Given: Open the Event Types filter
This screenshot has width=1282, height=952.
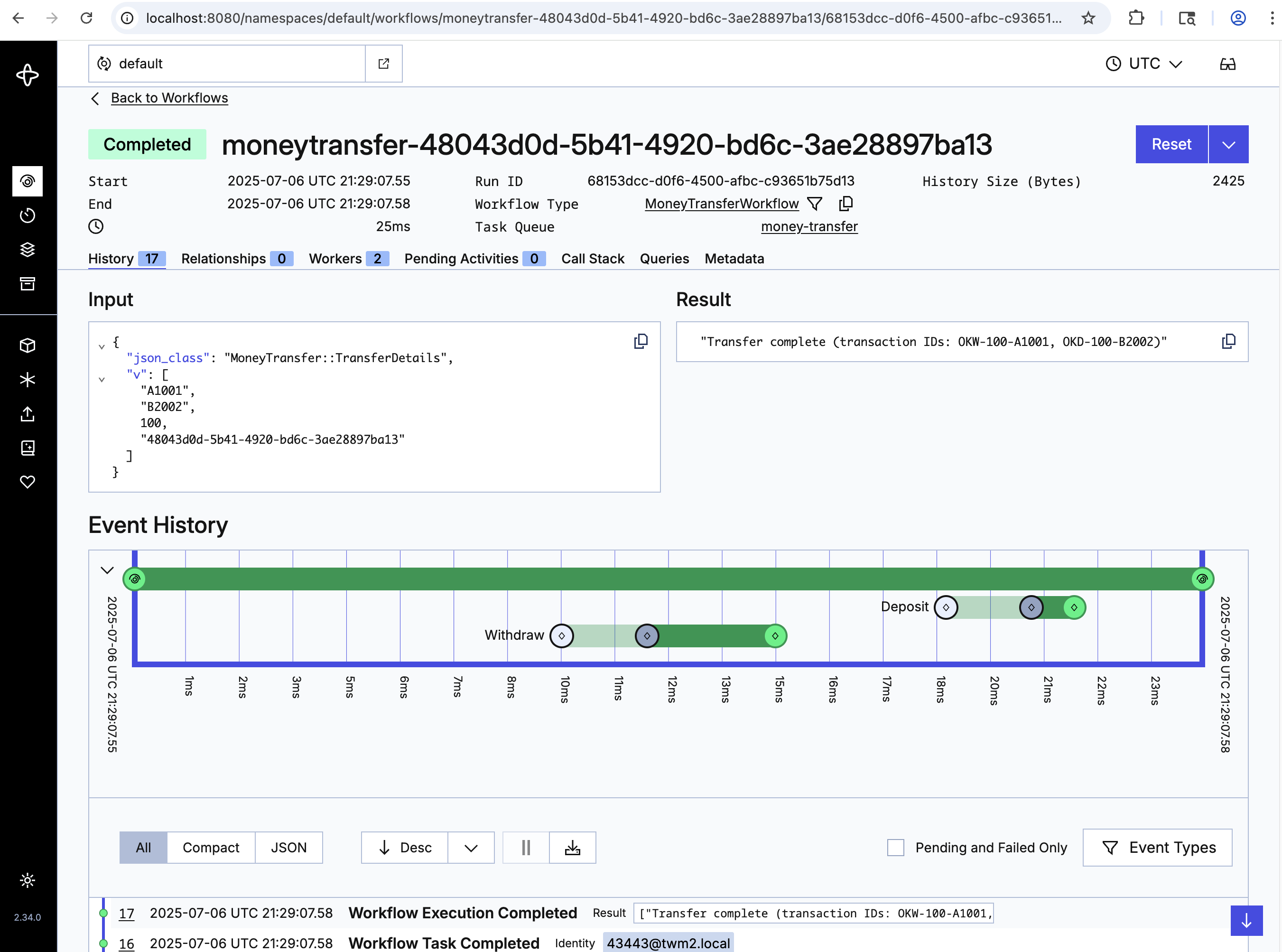Looking at the screenshot, I should (1157, 847).
